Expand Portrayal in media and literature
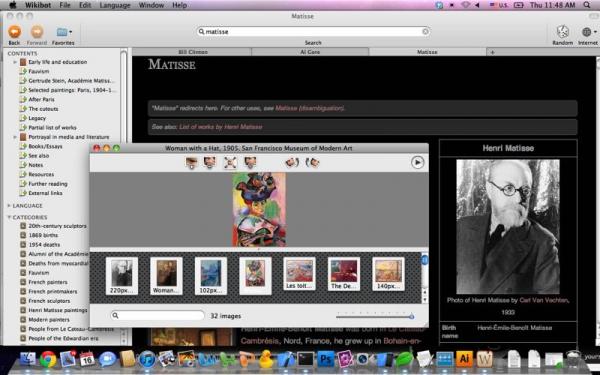Viewport: 600px width, 375px height. point(15,137)
